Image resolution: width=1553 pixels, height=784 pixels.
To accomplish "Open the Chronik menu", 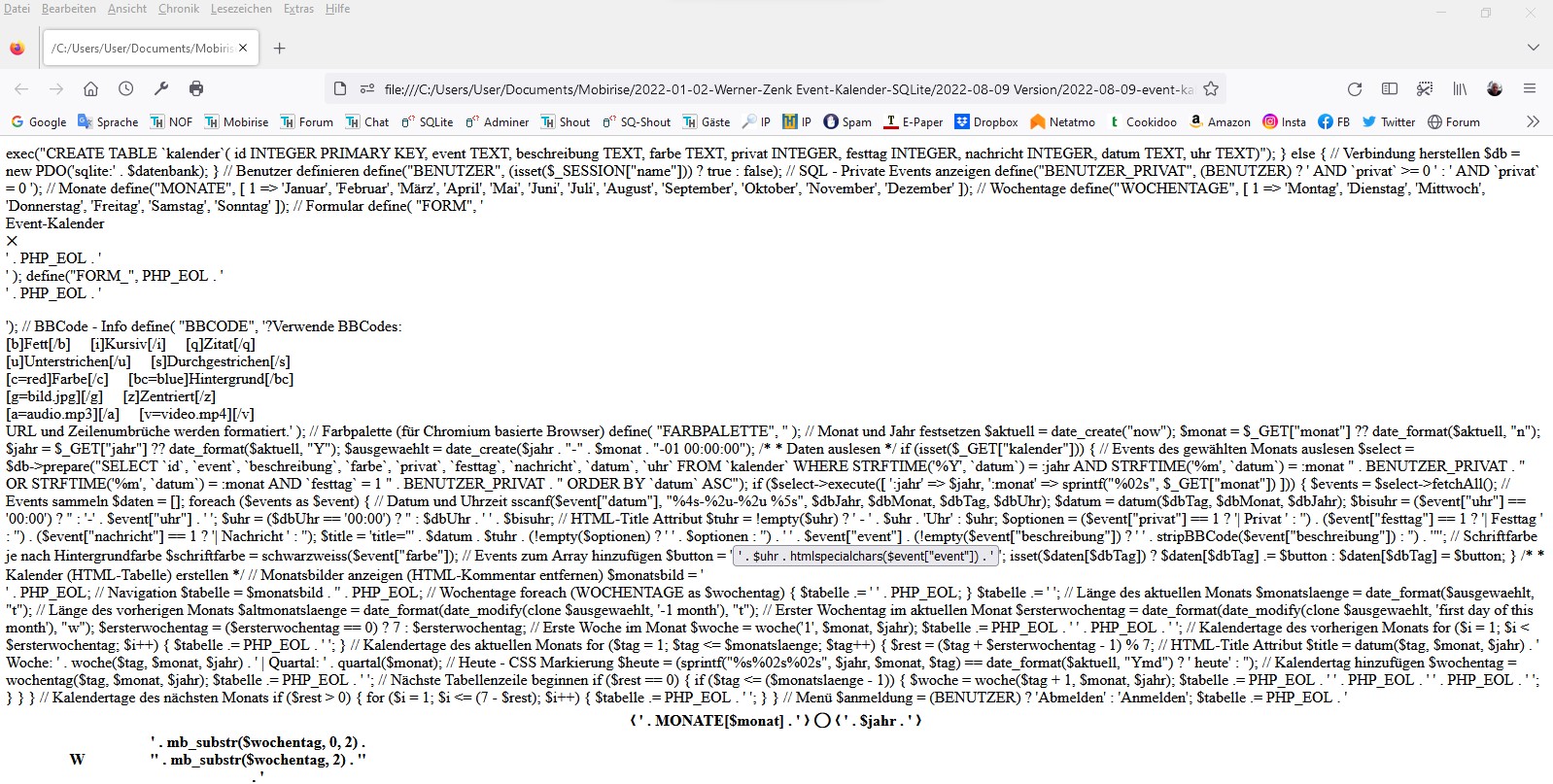I will coord(179,9).
